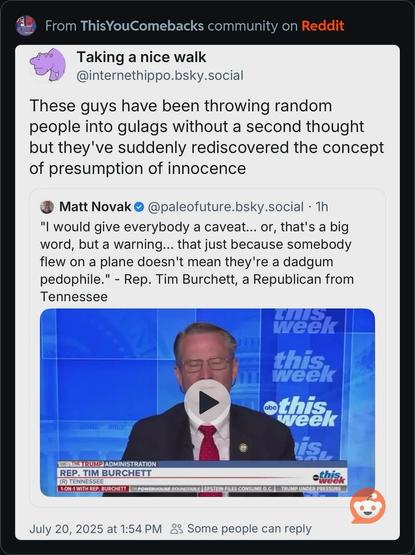Click the abc This Week logo in video
The image size is (415, 555).
click(300, 411)
